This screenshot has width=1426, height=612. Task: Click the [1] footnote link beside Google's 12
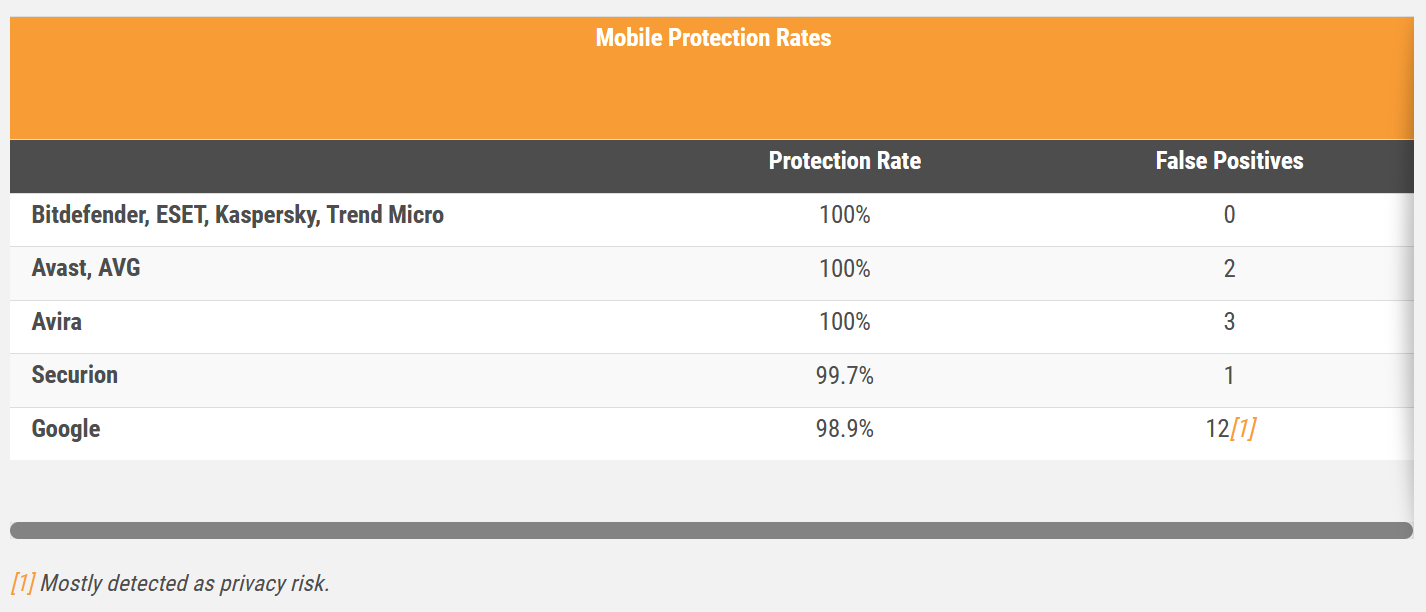(1243, 429)
